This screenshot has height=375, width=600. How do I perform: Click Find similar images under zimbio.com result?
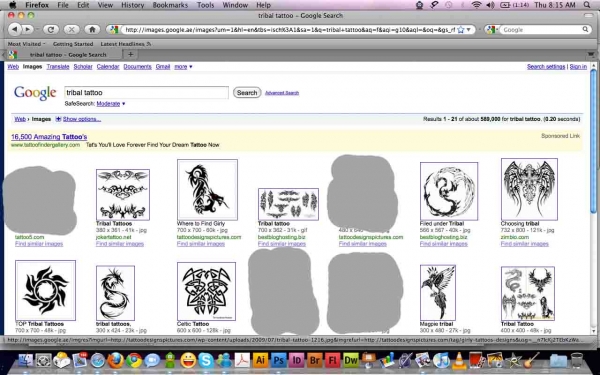525,244
